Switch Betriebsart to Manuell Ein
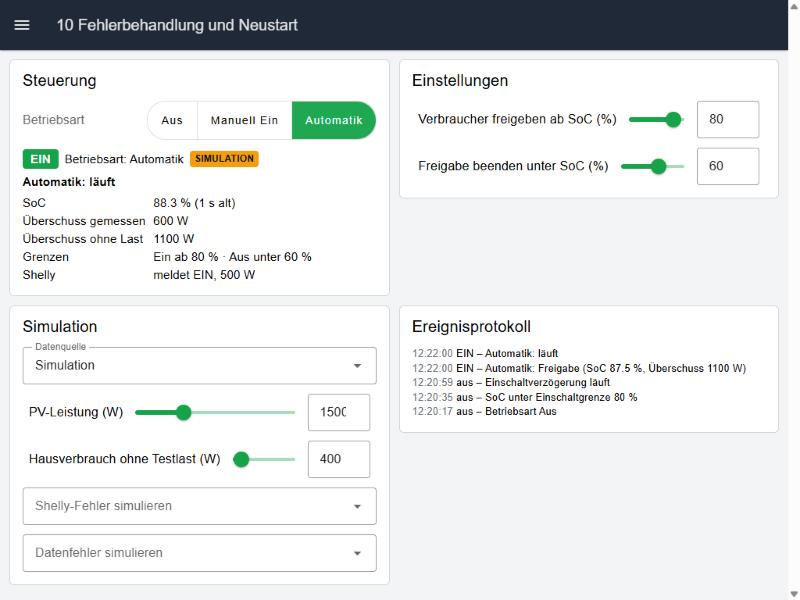Screen dimensions: 800x600 pyautogui.click(x=244, y=120)
